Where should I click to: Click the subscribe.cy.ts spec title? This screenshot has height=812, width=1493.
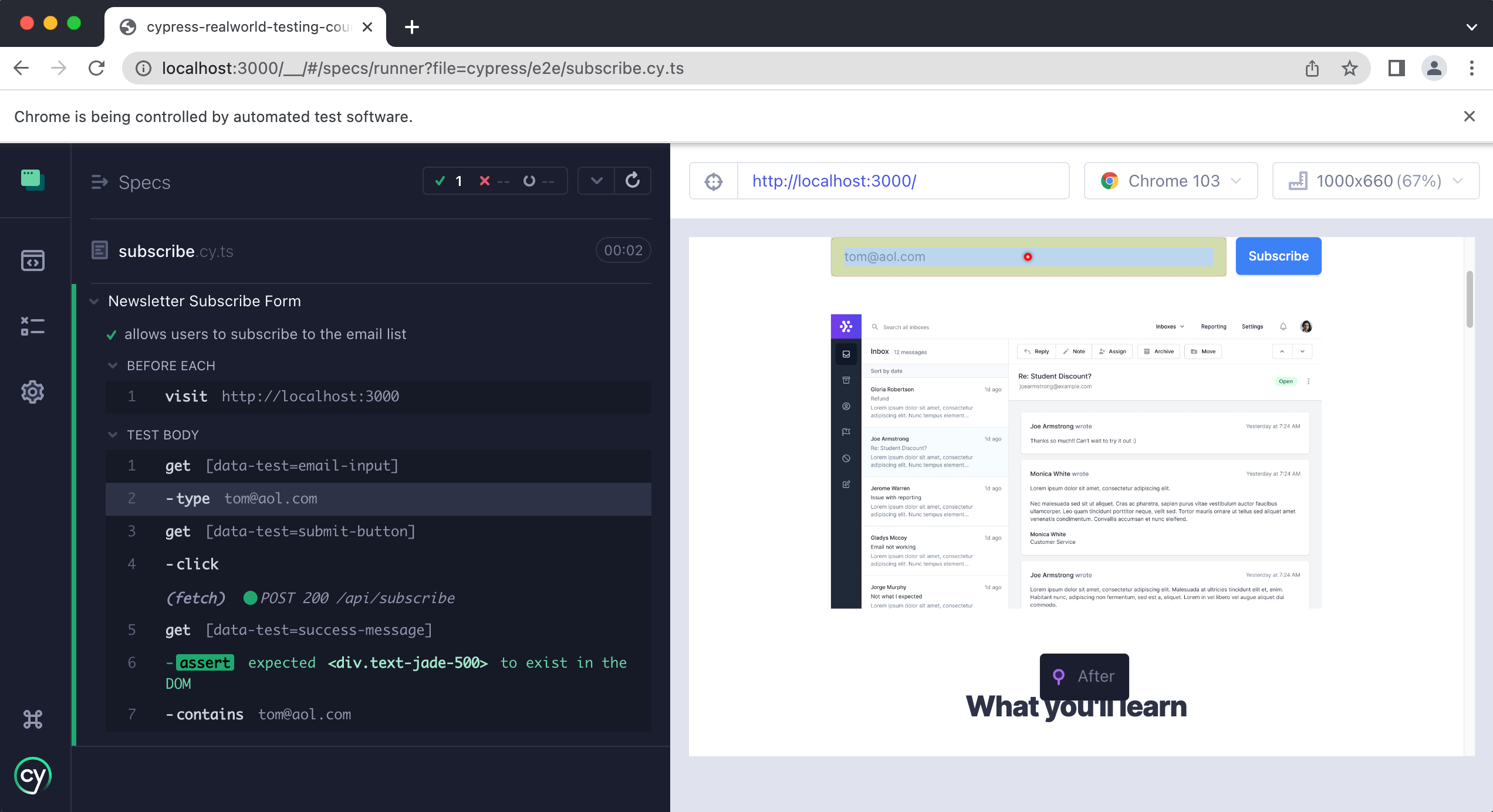click(175, 251)
